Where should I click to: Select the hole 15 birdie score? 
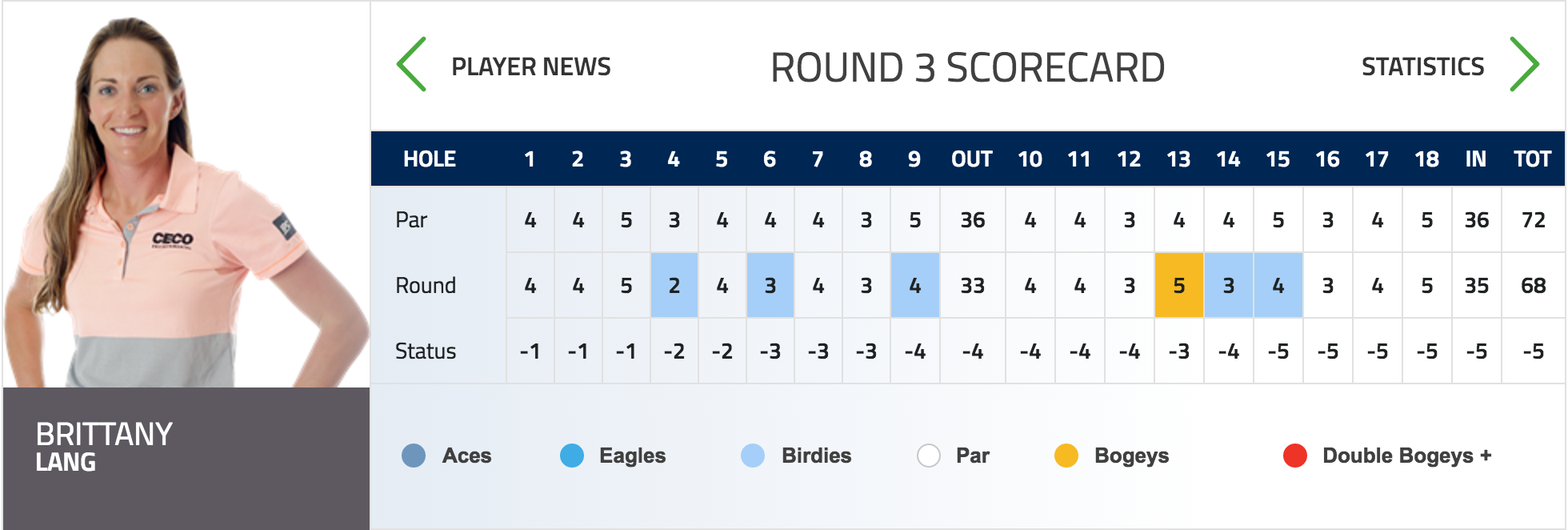1278,285
